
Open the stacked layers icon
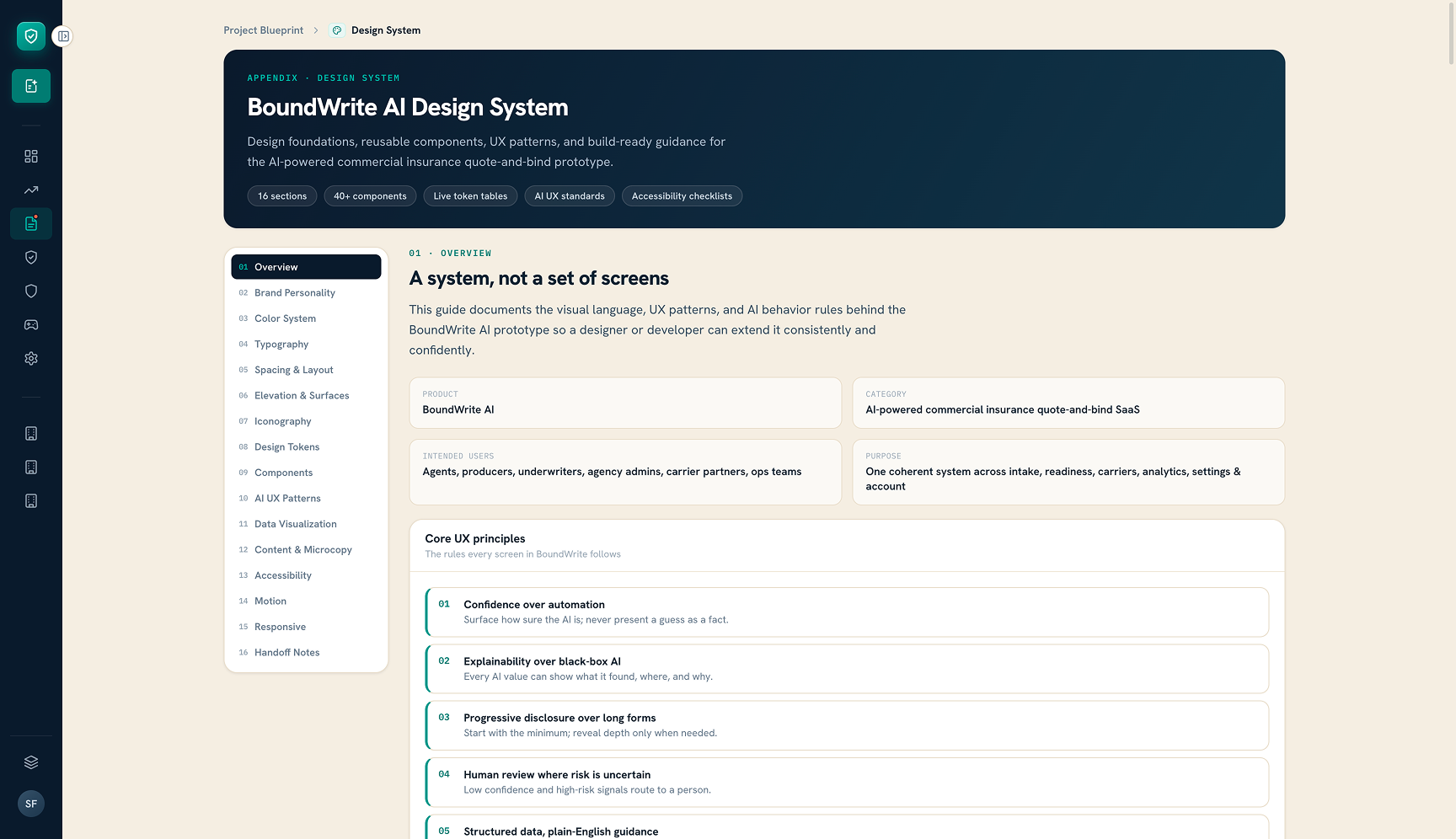31,762
